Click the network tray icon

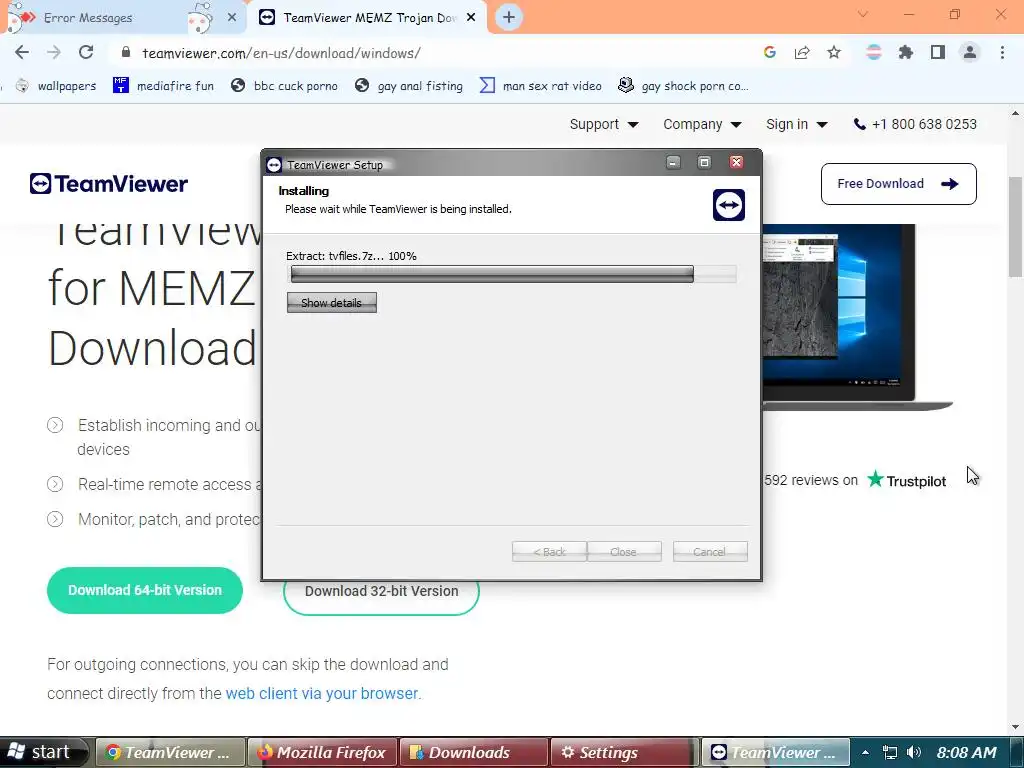tap(889, 752)
